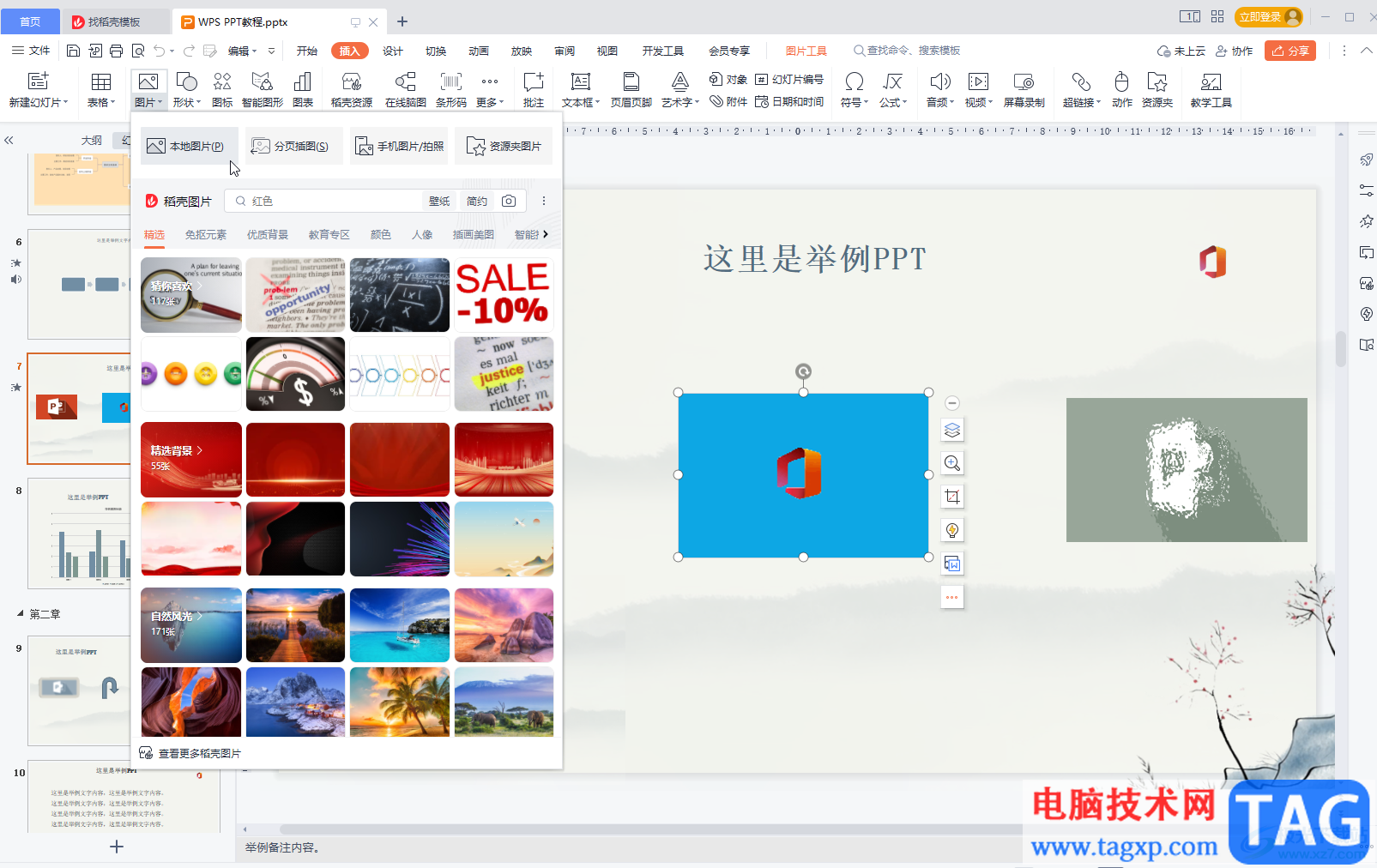Click the layers icon beside selected image
Screen dimensions: 1377x868
pos(952,430)
